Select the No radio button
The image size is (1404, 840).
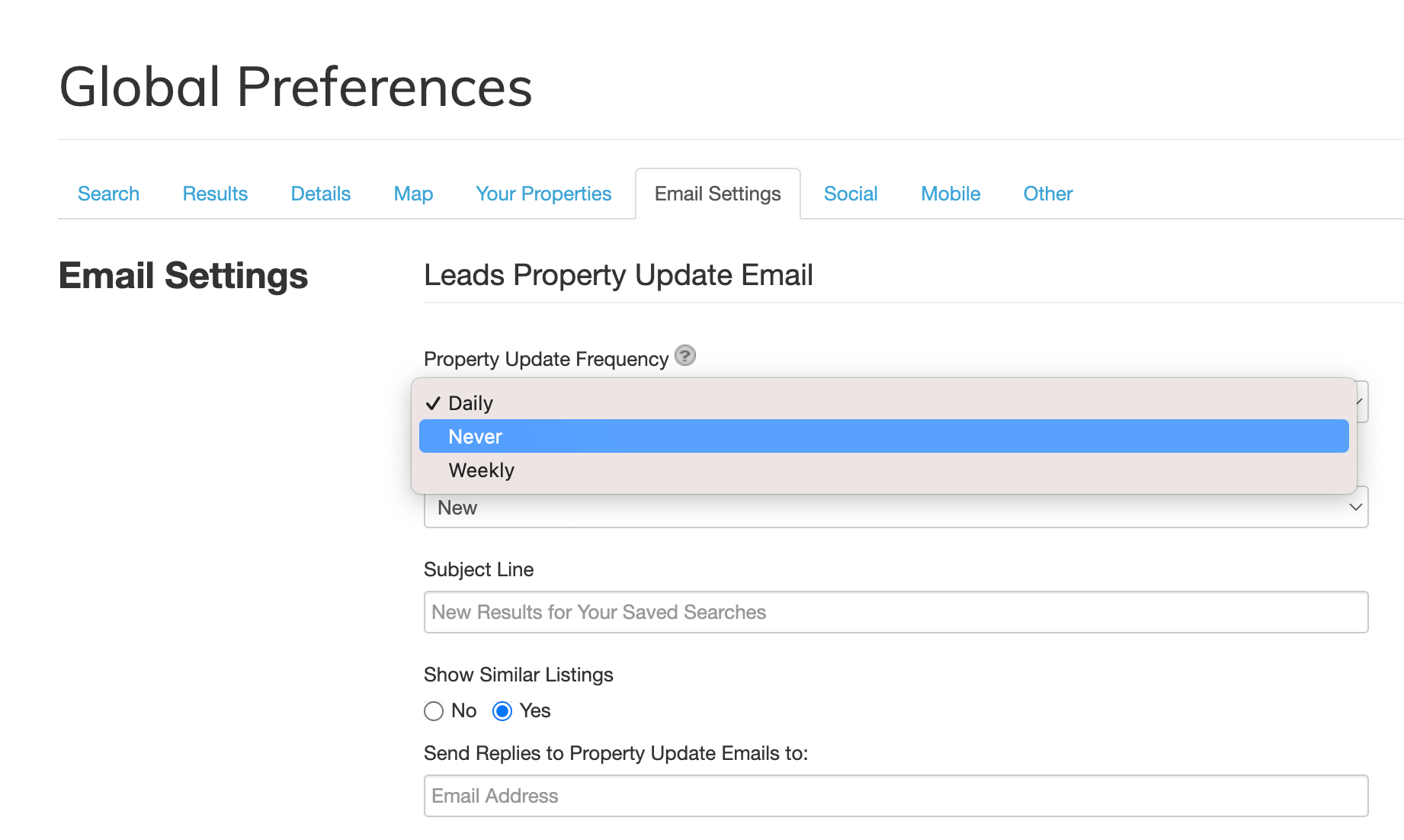click(434, 711)
